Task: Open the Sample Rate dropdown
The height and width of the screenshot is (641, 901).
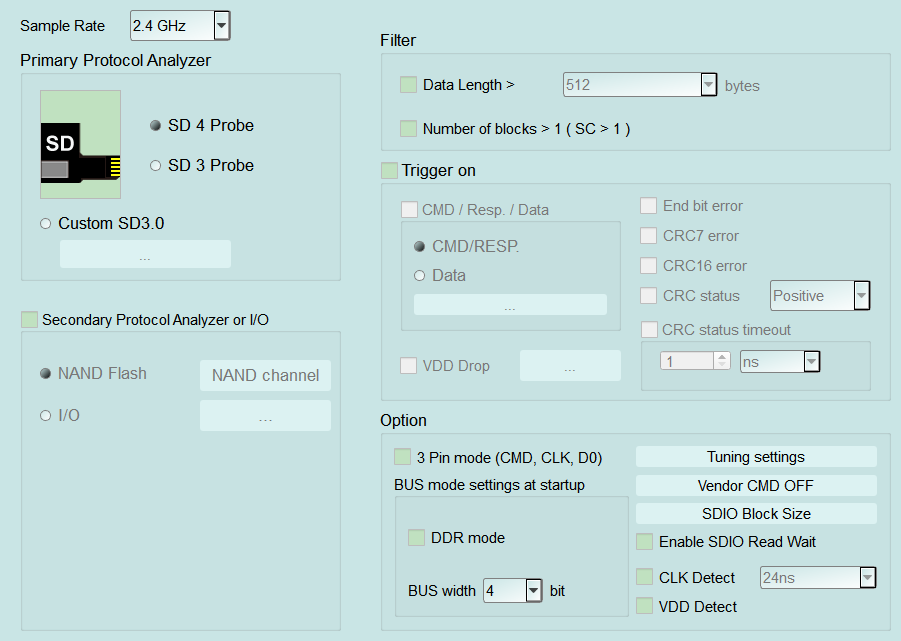Action: pyautogui.click(x=222, y=26)
